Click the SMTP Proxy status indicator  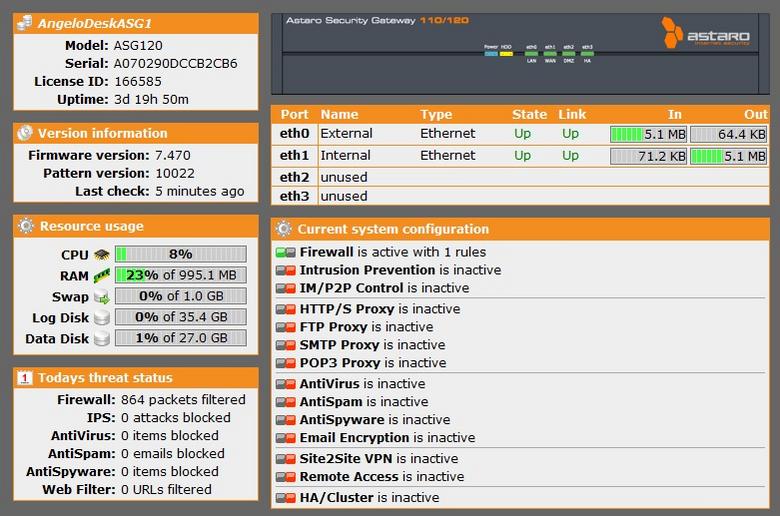click(x=286, y=345)
